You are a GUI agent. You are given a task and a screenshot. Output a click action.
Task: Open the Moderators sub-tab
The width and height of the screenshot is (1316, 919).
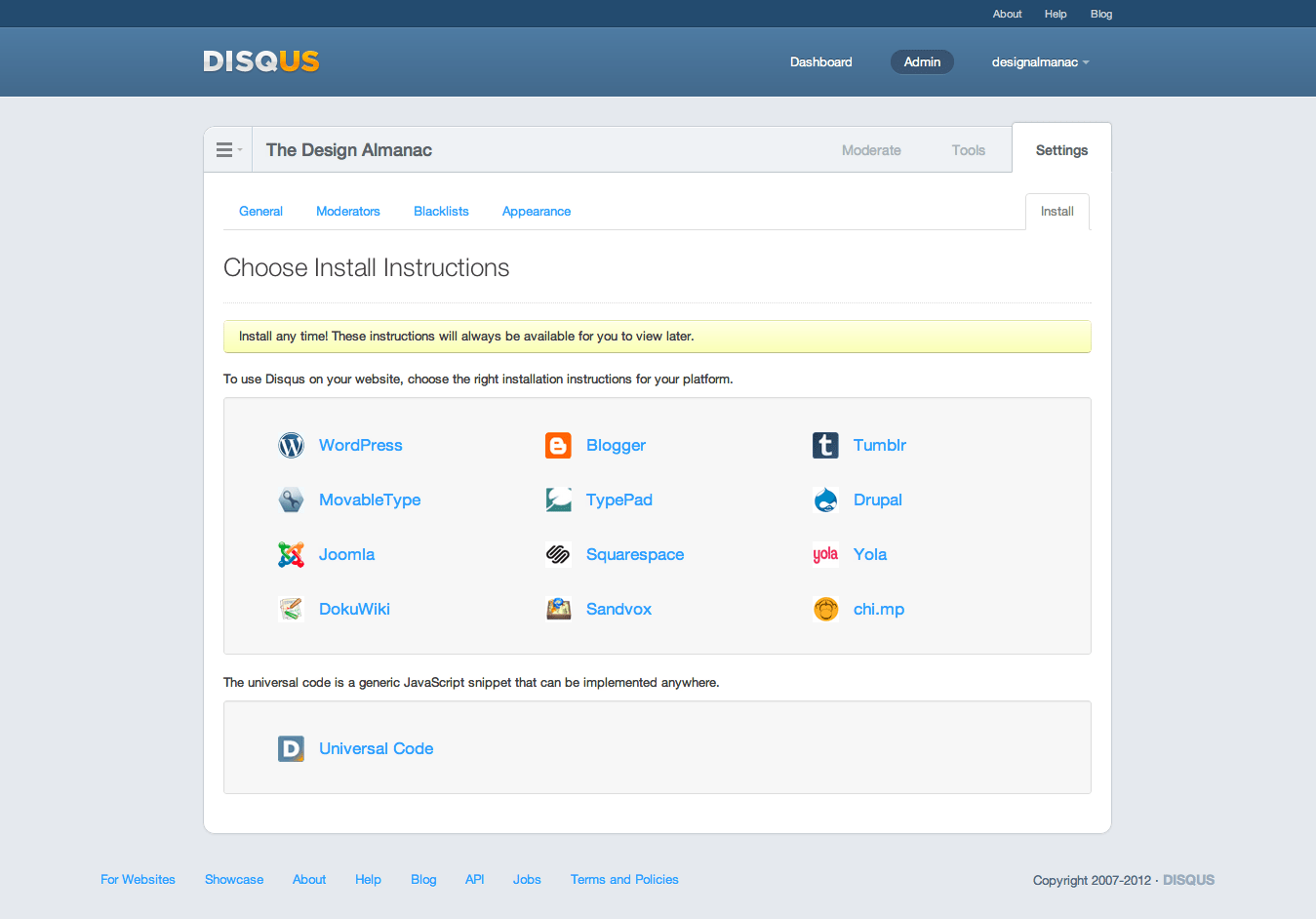pyautogui.click(x=348, y=211)
